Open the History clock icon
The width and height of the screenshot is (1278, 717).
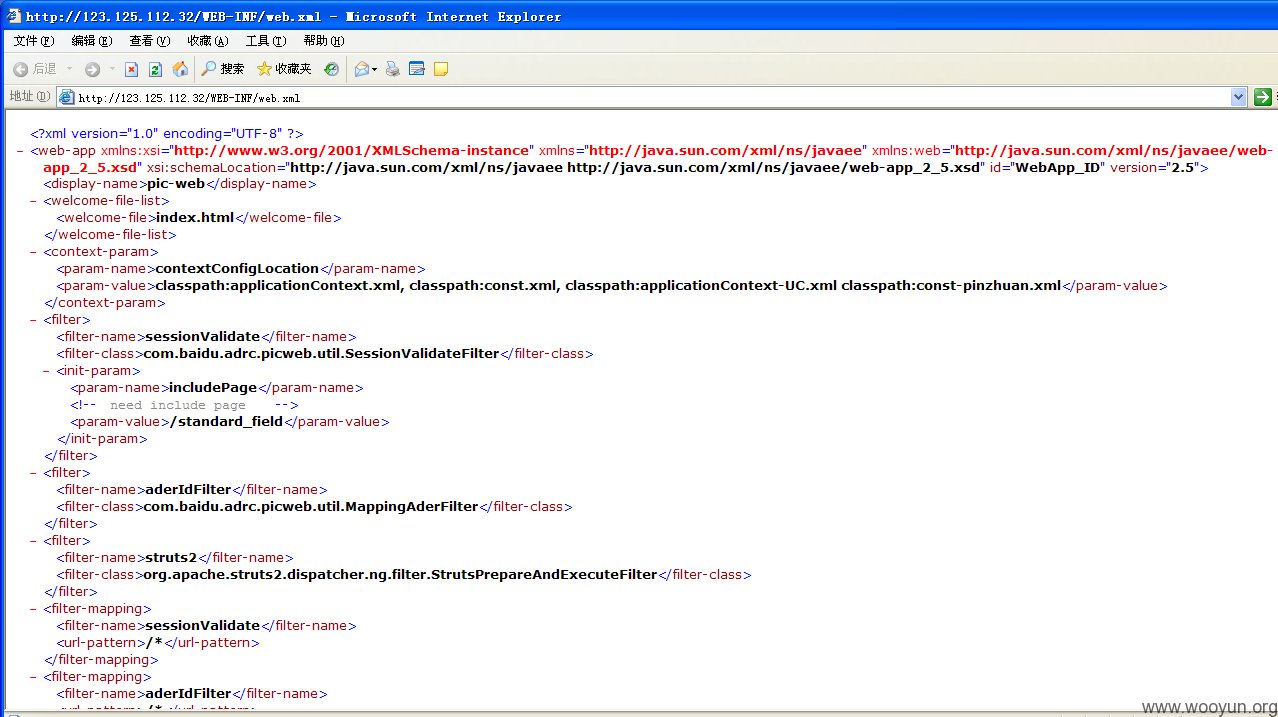pos(331,69)
